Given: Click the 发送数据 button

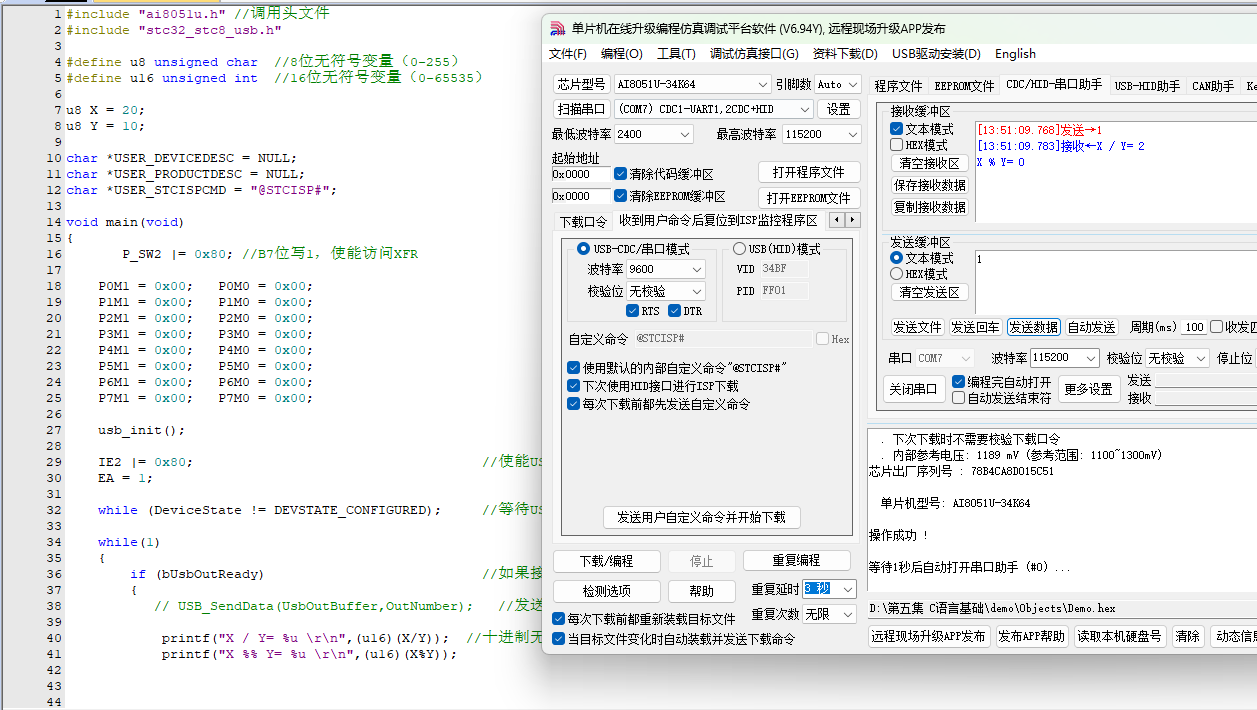Looking at the screenshot, I should tap(1033, 327).
